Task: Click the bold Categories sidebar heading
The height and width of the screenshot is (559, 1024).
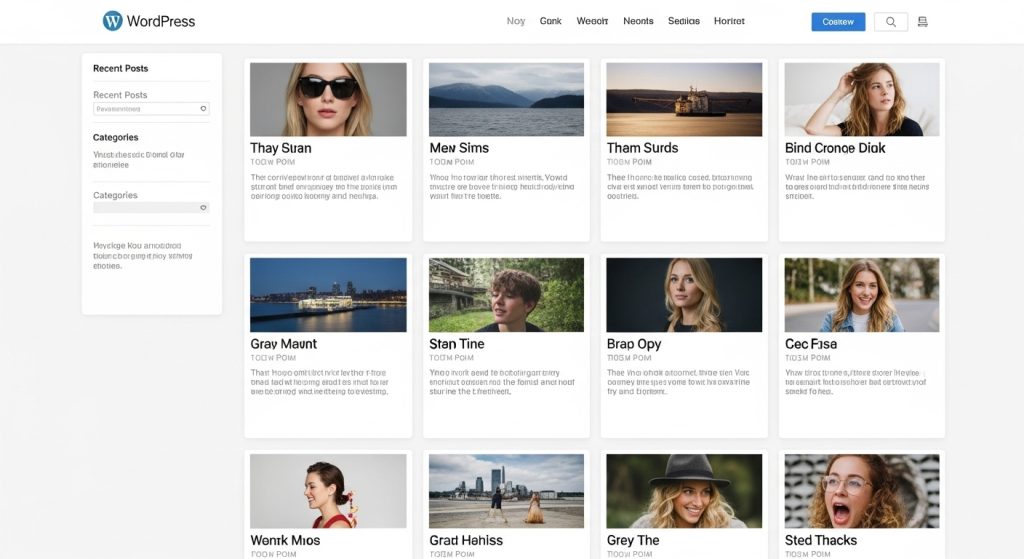Action: click(116, 137)
